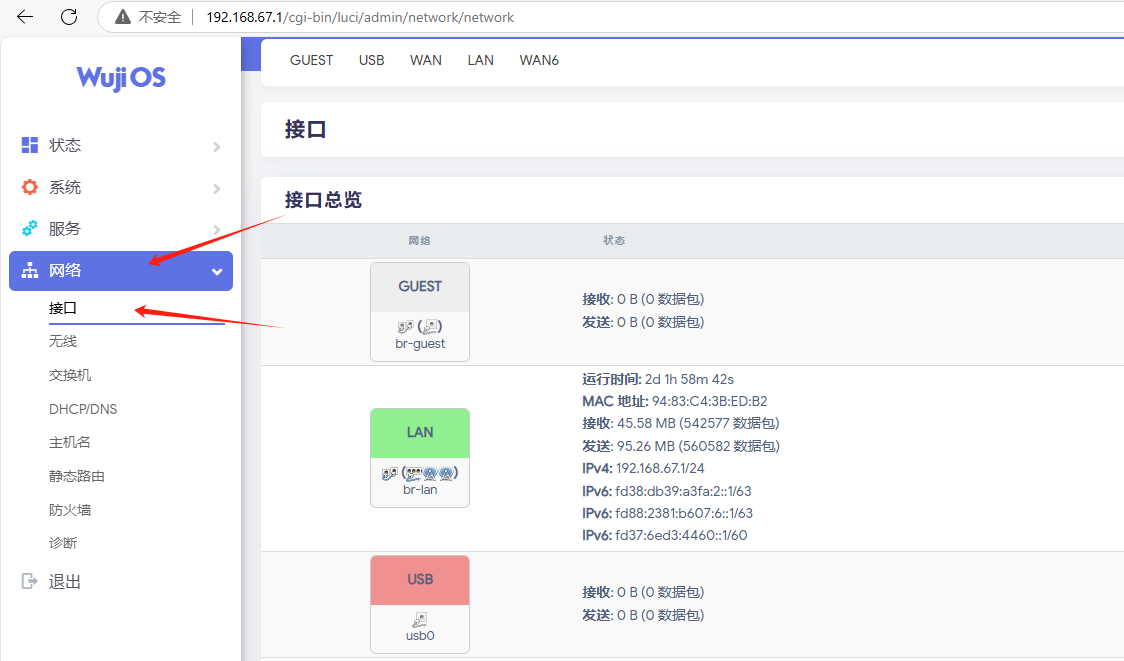Open the 防火墙 submenu item
The height and width of the screenshot is (661, 1124).
pos(70,510)
